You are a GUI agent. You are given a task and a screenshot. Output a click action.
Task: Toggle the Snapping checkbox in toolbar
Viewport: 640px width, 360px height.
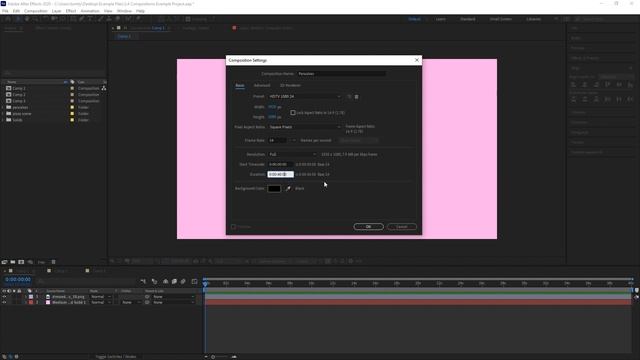(x=188, y=19)
